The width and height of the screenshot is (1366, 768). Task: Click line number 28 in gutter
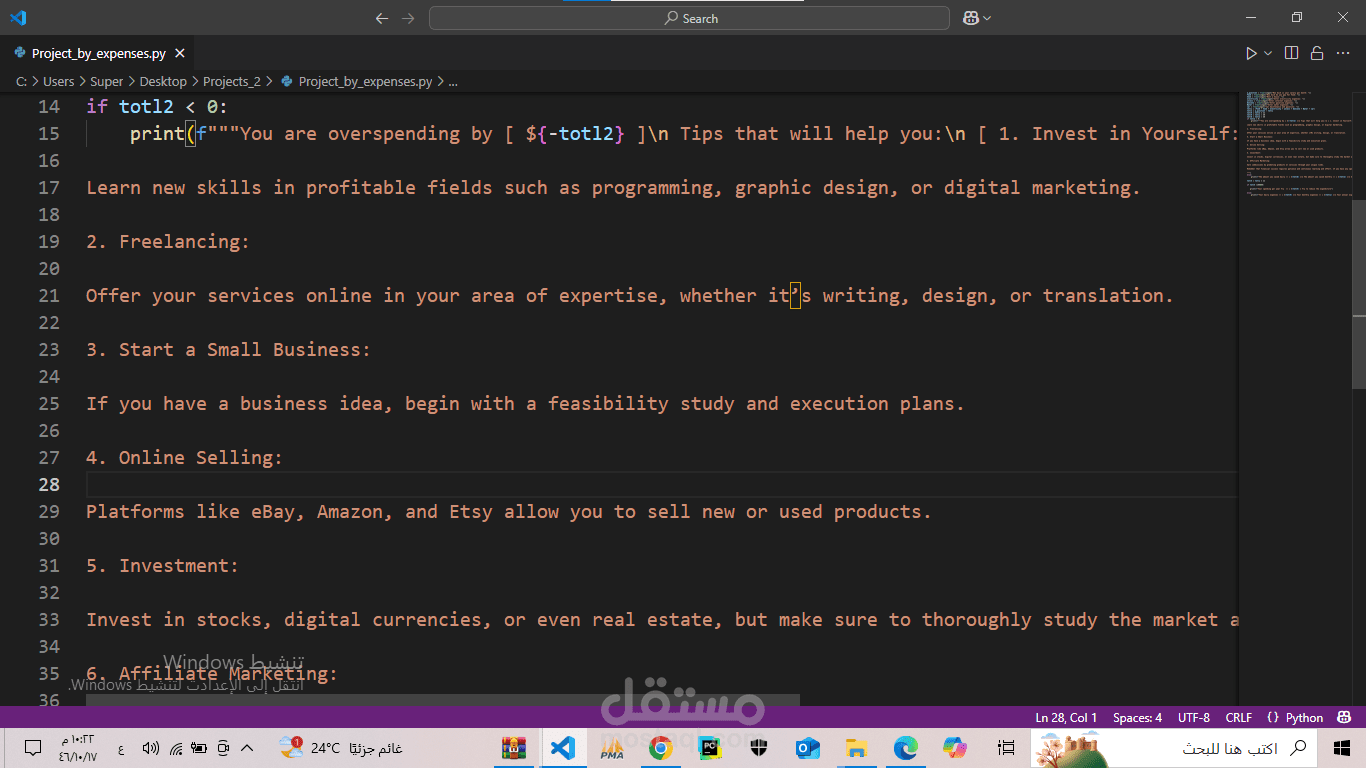pos(49,484)
